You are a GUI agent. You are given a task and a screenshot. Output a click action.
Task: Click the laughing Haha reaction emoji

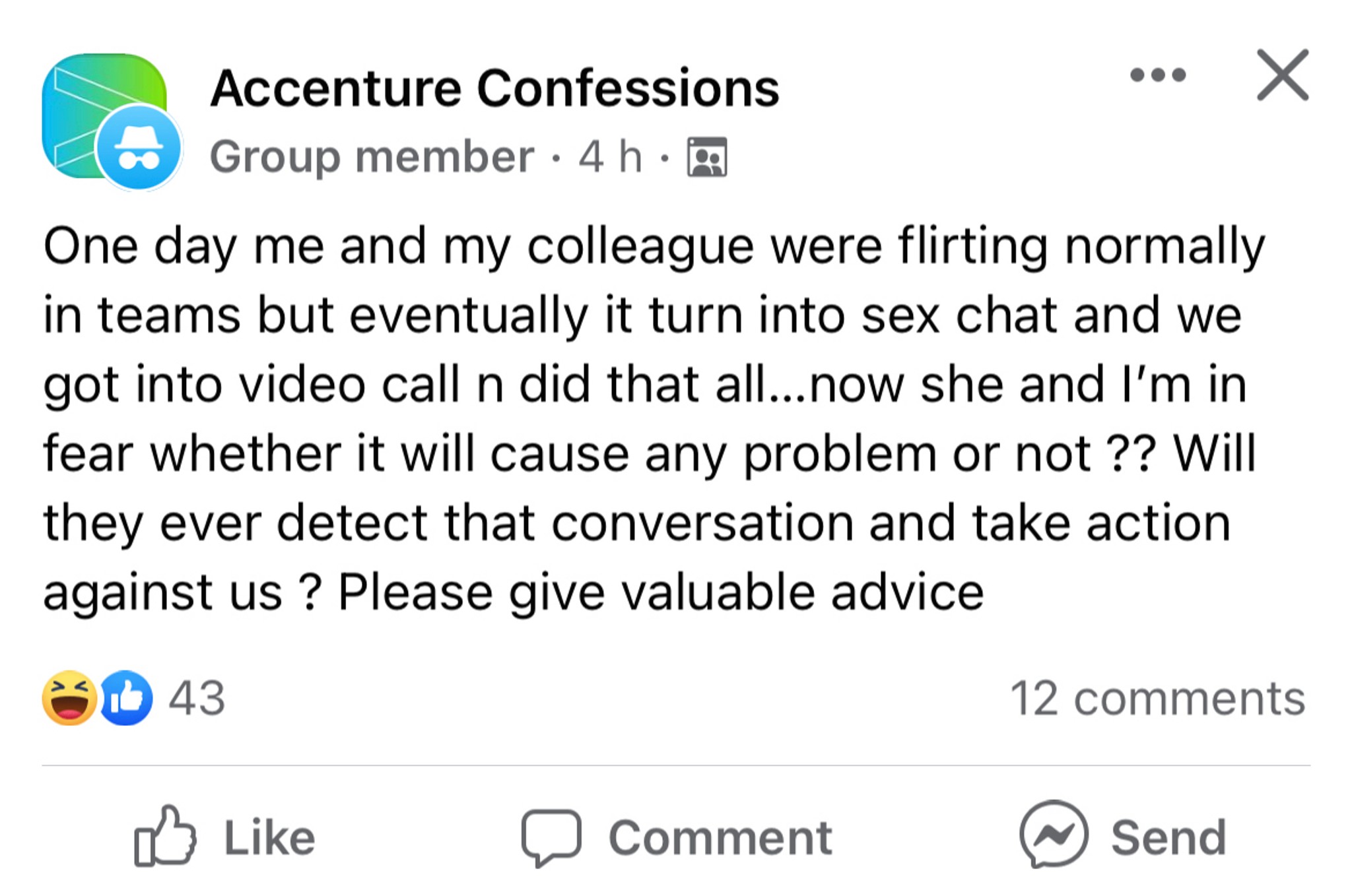pos(69,698)
